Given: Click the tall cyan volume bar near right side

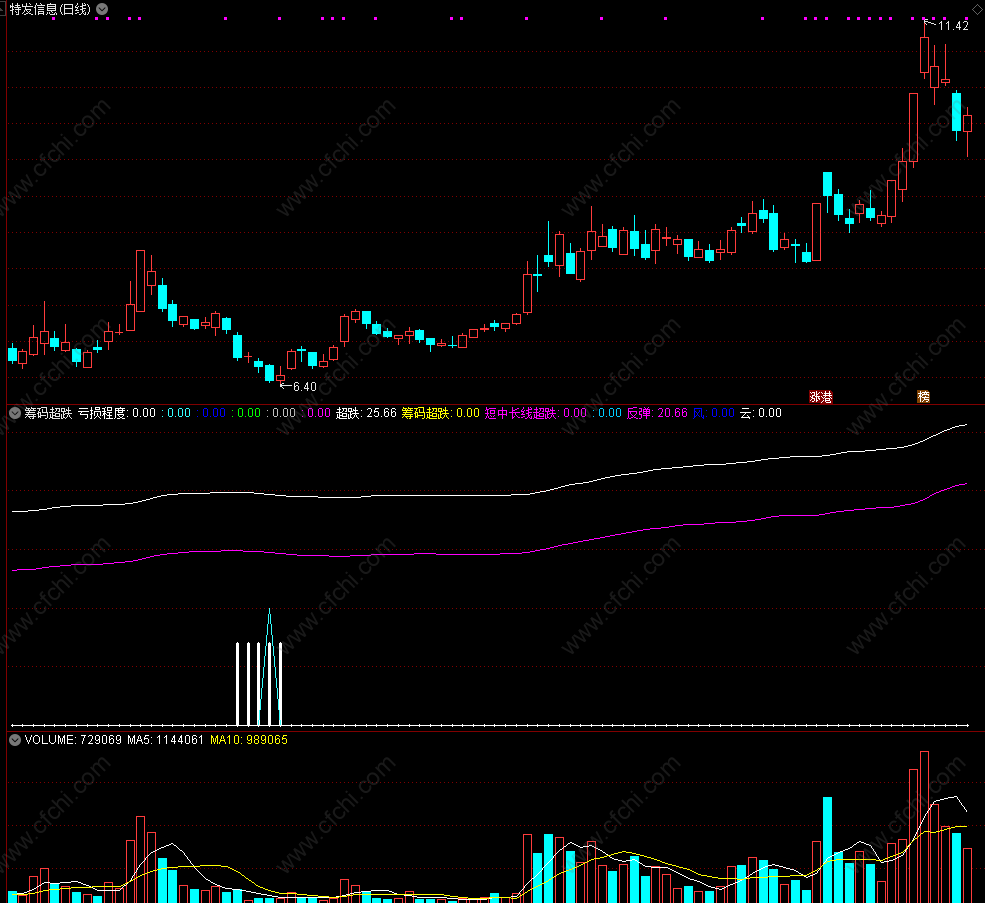Looking at the screenshot, I should [827, 850].
